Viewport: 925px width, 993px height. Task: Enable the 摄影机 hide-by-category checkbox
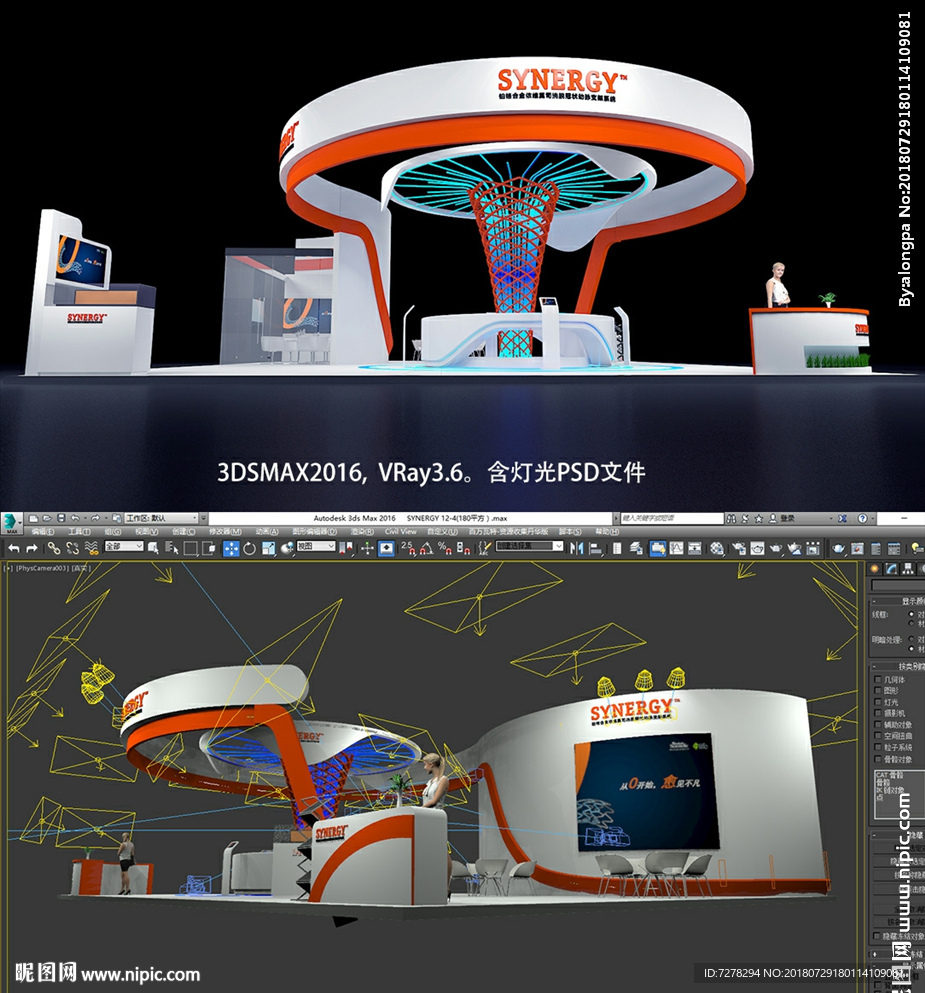tap(878, 714)
